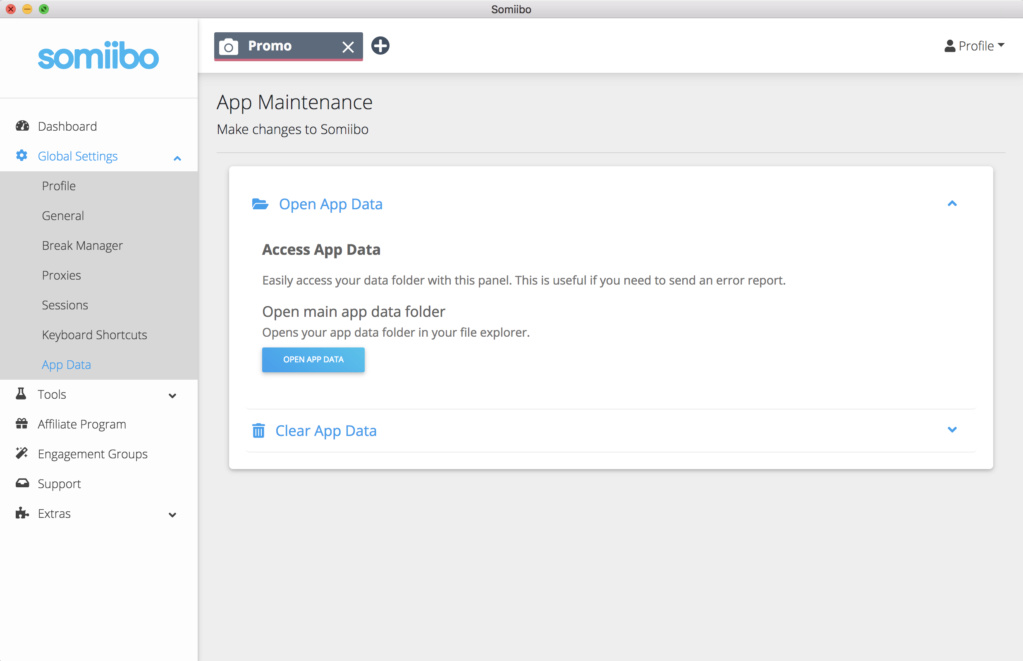
Task: Click the Tools flask icon
Action: (x=21, y=393)
